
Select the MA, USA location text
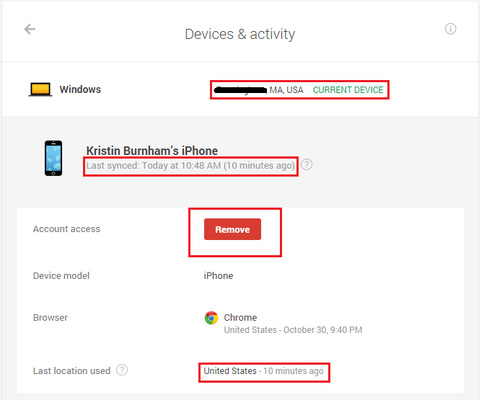tap(286, 90)
